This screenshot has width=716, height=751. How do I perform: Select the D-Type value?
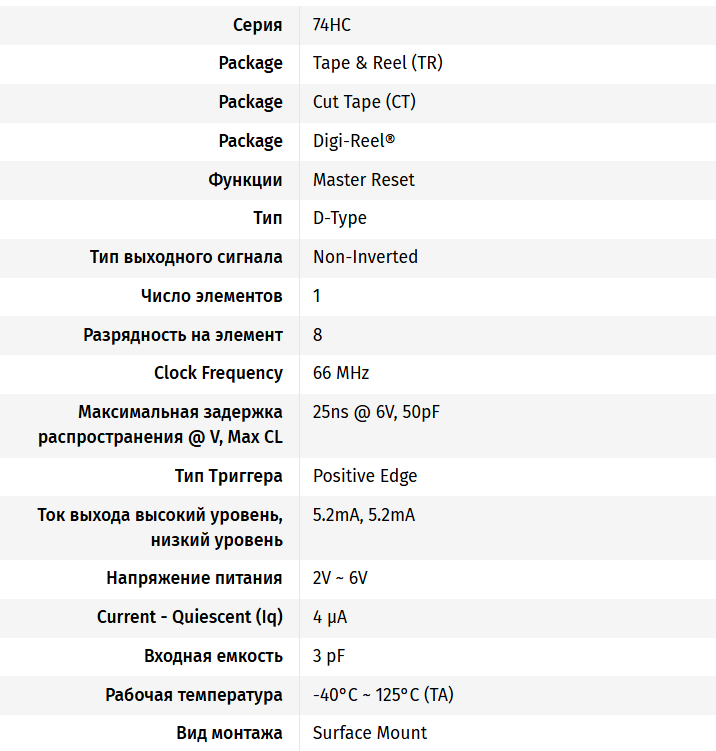[339, 218]
